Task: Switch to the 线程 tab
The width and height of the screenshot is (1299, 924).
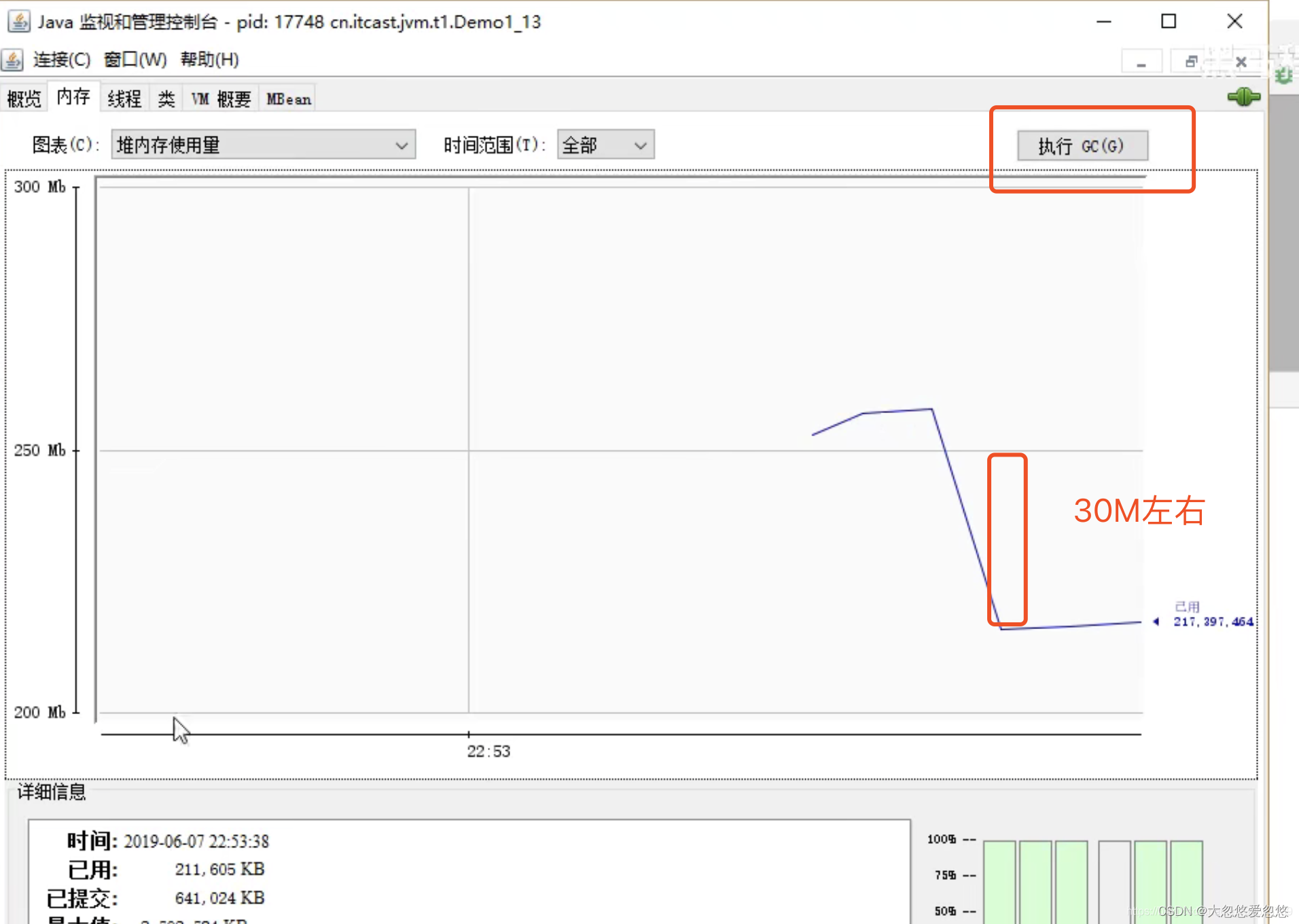Action: coord(125,99)
